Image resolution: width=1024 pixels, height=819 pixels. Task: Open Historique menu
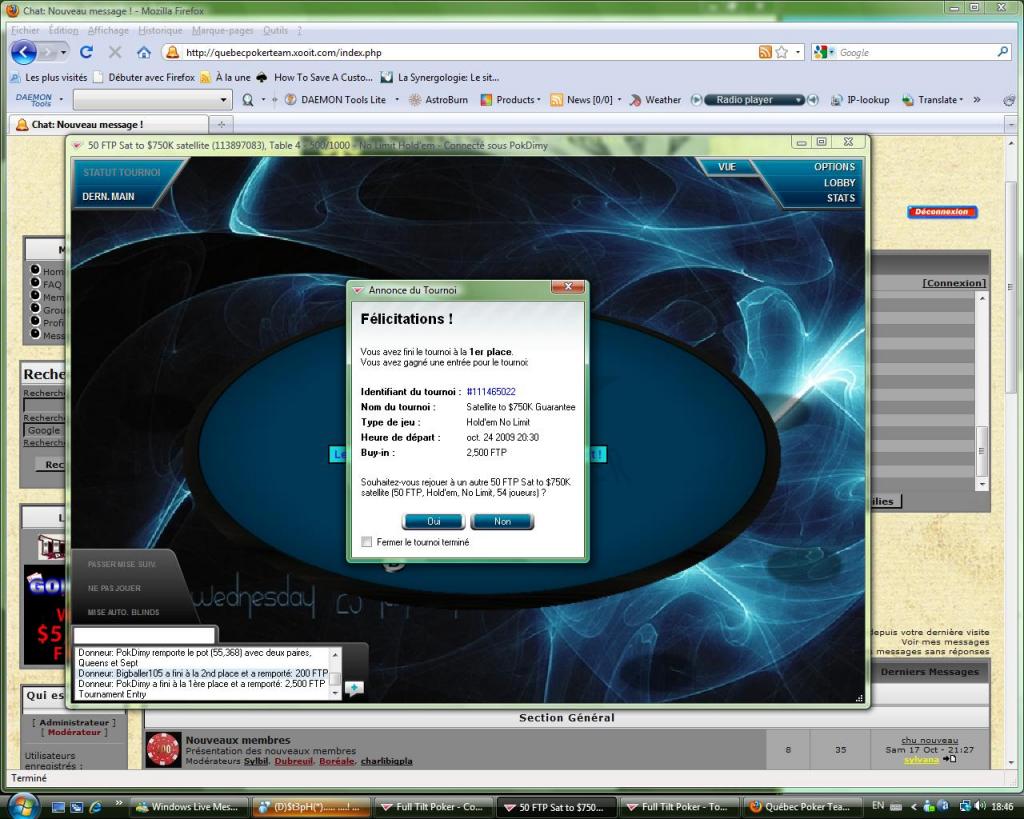click(160, 31)
